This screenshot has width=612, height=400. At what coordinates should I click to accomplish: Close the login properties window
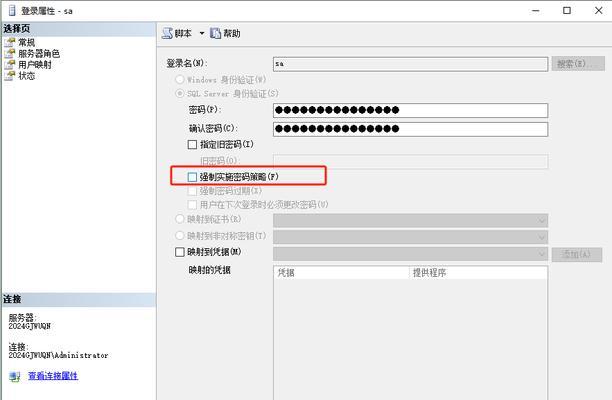pyautogui.click(x=598, y=11)
